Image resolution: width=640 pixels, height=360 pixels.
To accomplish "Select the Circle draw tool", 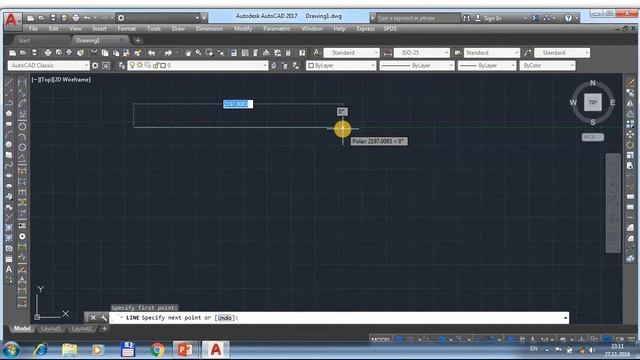I will coord(9,144).
